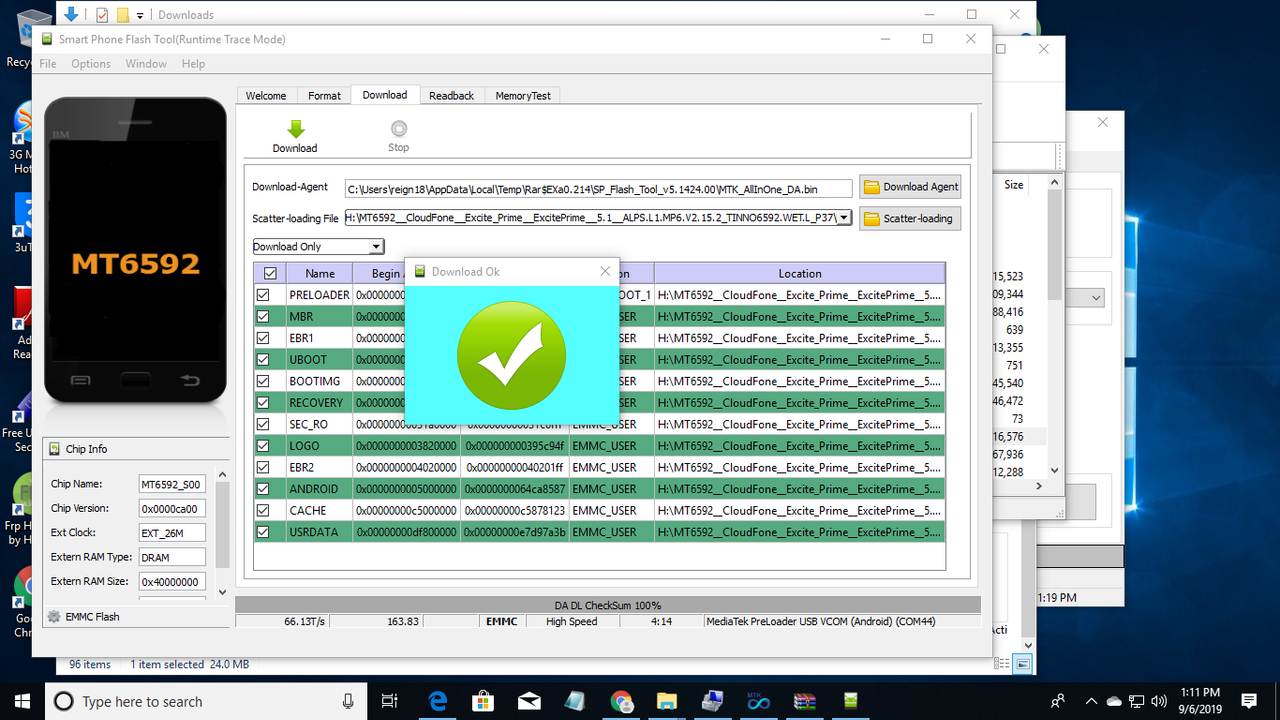The width and height of the screenshot is (1280, 720).
Task: Click the green Download arrow icon
Action: (295, 129)
